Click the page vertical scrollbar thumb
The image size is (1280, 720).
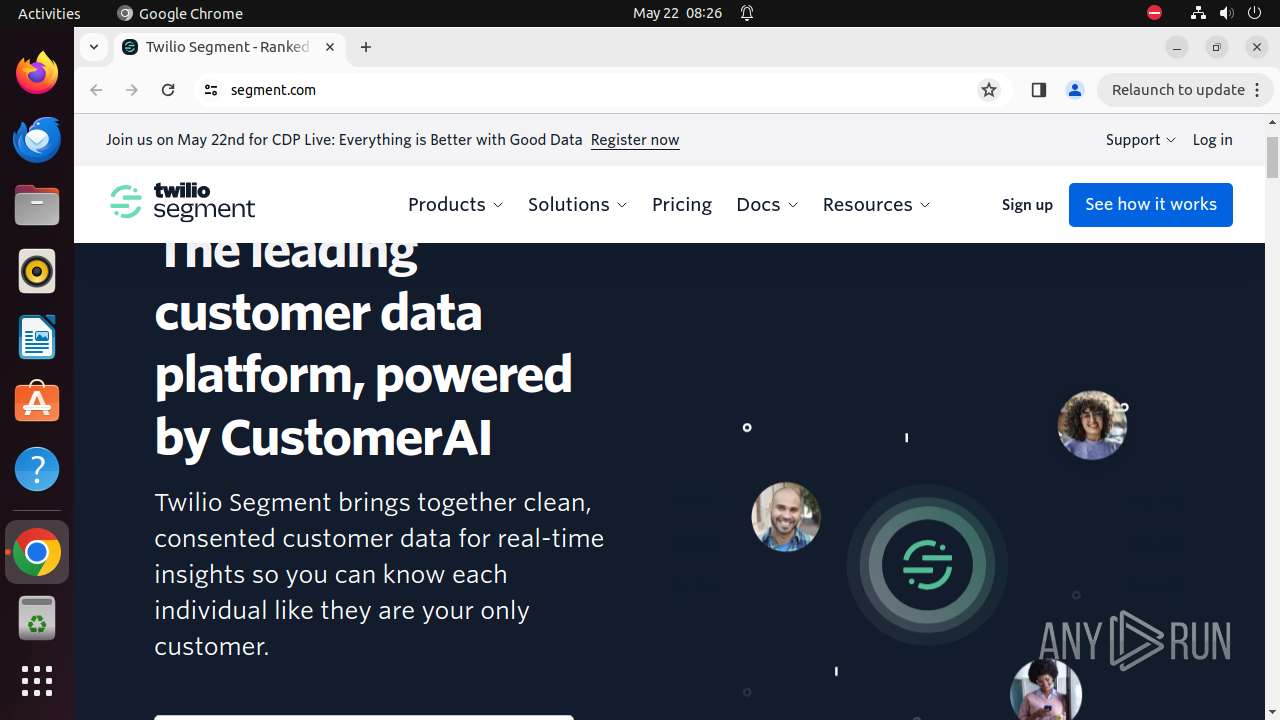coord(1272,157)
